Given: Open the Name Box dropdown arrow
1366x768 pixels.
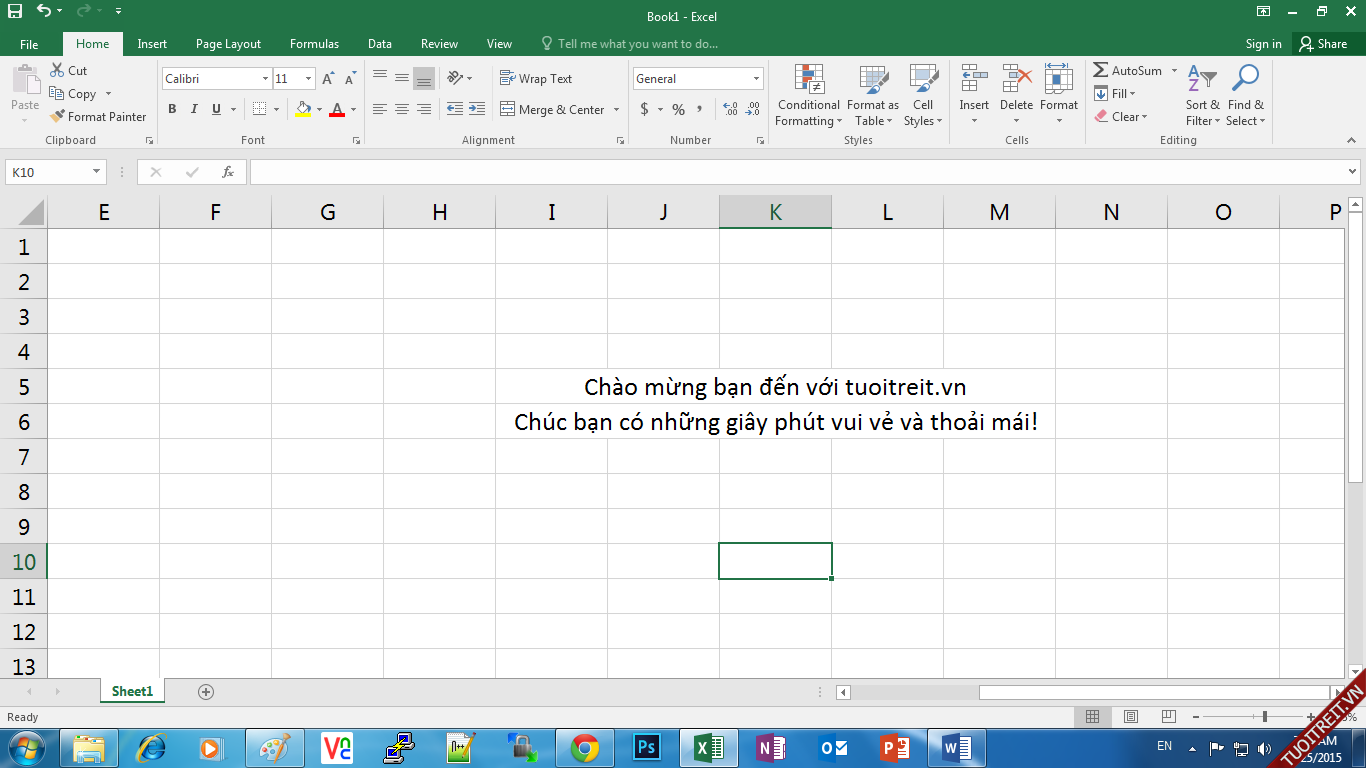Looking at the screenshot, I should [x=96, y=172].
